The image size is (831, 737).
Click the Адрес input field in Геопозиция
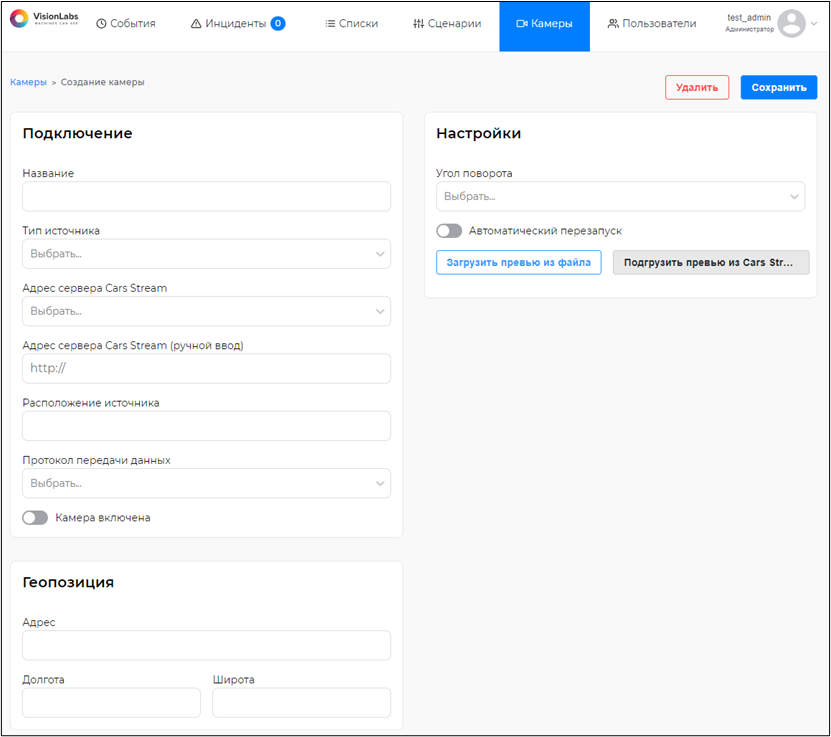[x=206, y=645]
